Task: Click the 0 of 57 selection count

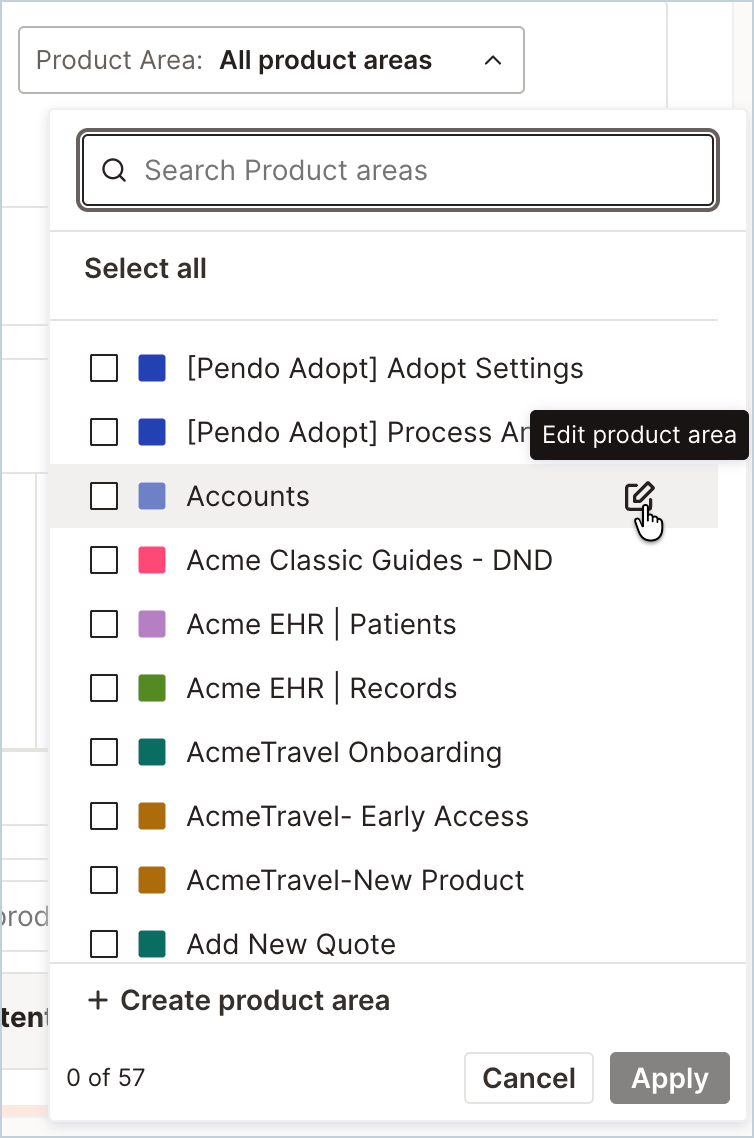Action: (105, 1078)
